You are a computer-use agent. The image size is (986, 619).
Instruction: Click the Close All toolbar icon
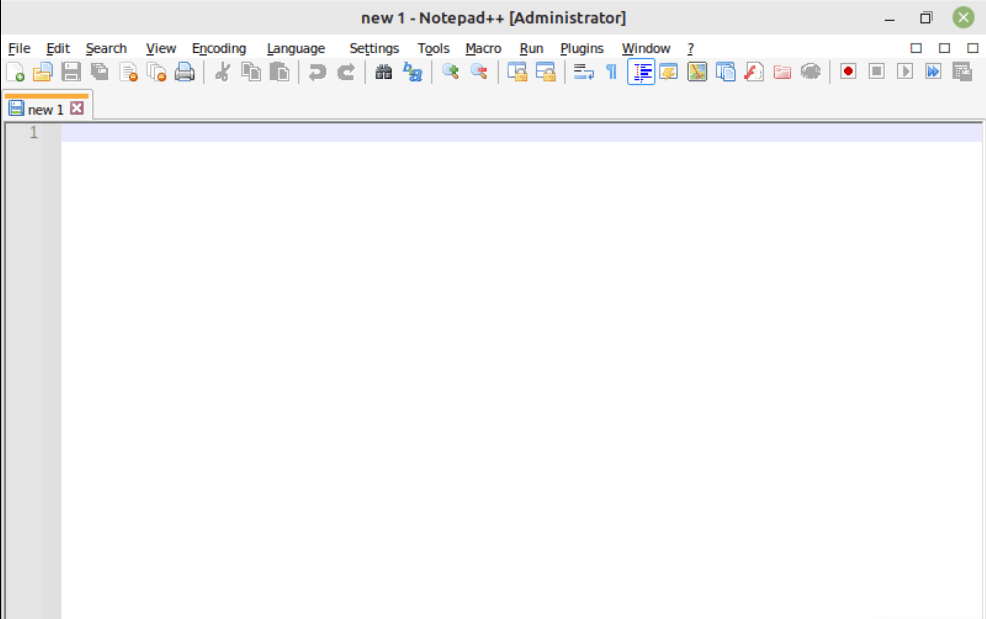[157, 72]
